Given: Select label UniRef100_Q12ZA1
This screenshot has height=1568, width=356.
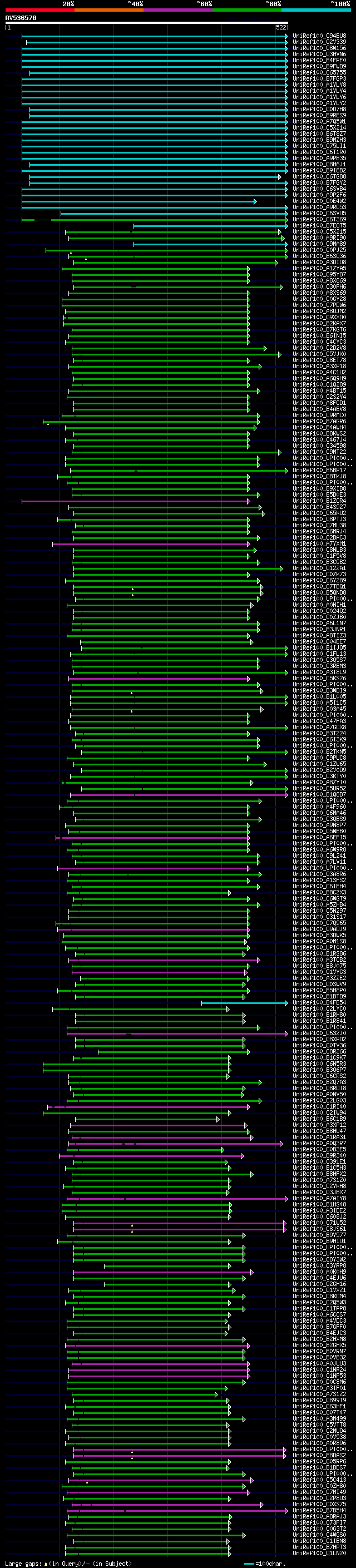Looking at the screenshot, I should tap(319, 568).
